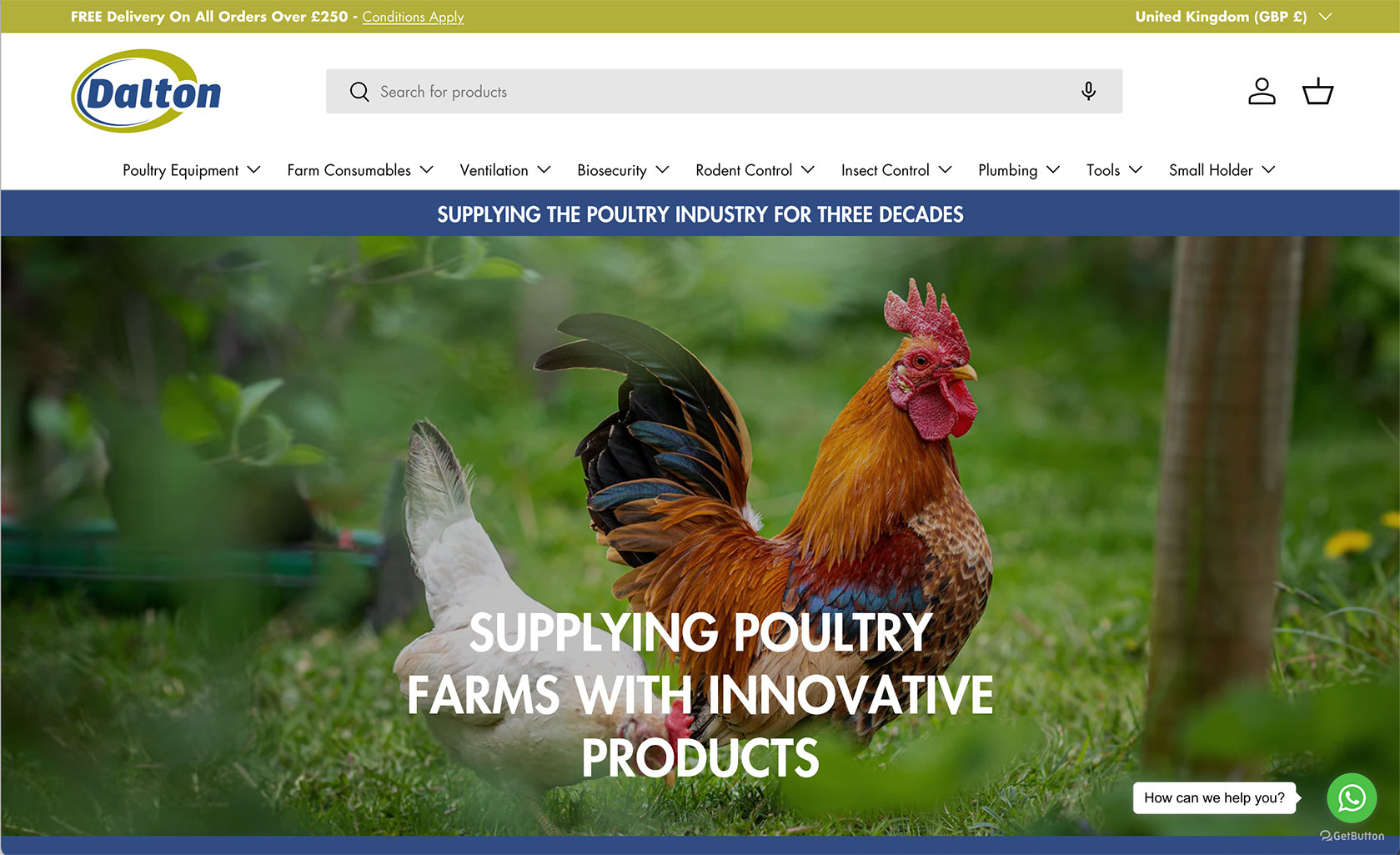
Task: Open the Biosecurity menu
Action: 623,170
